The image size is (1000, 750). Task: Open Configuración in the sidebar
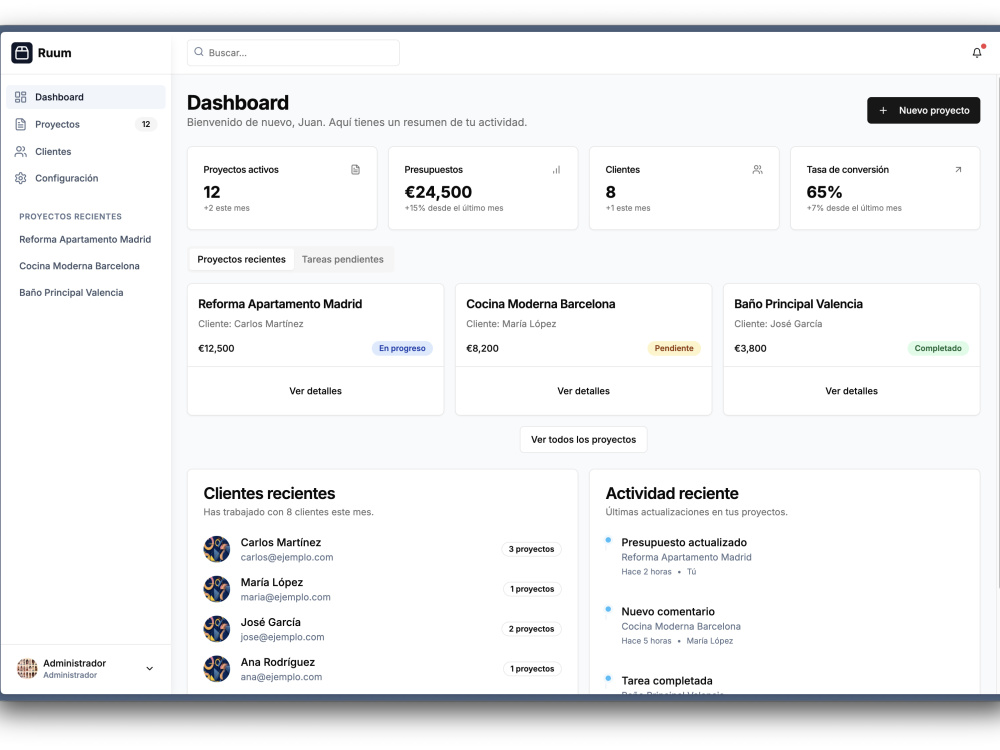[x=85, y=179]
